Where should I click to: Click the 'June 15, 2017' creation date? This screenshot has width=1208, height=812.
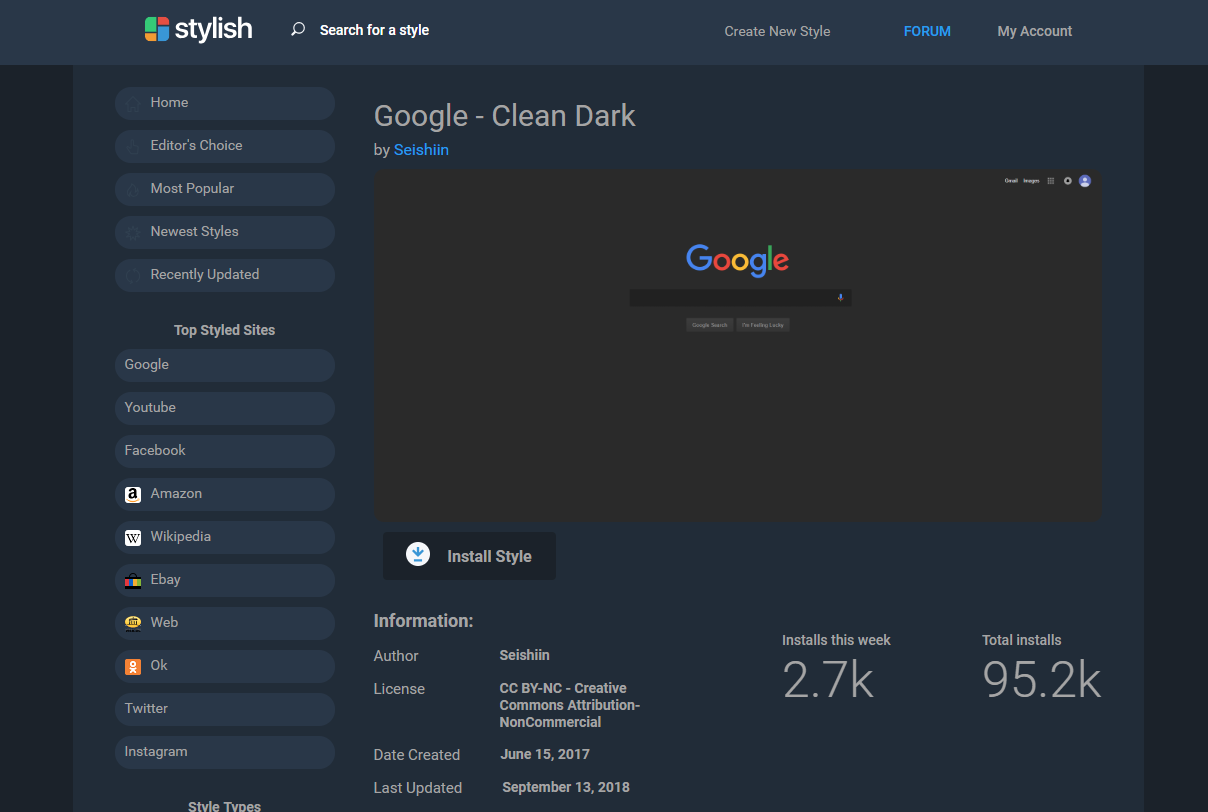545,754
